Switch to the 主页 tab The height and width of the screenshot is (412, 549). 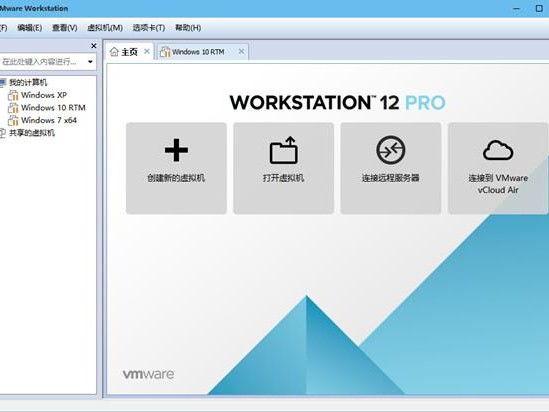(x=130, y=52)
